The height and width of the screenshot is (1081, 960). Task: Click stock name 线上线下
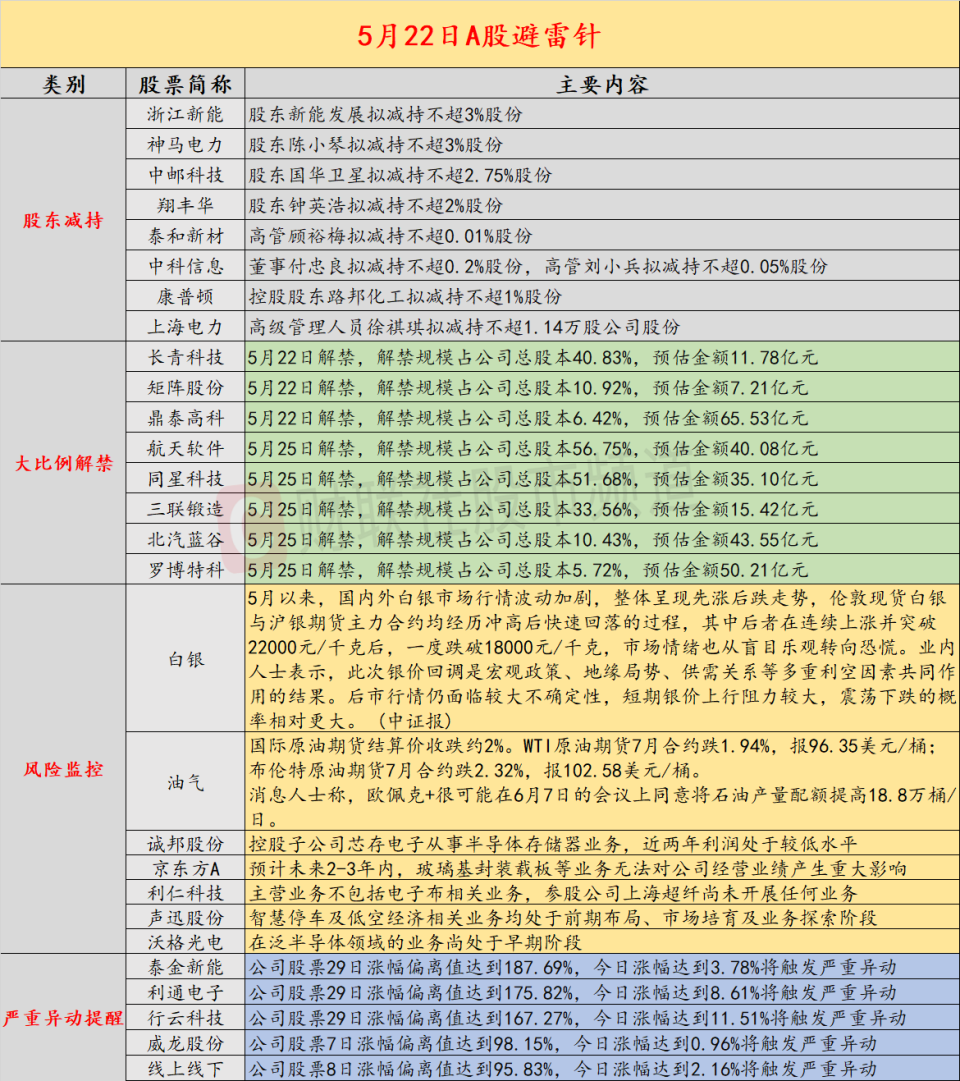point(185,1069)
